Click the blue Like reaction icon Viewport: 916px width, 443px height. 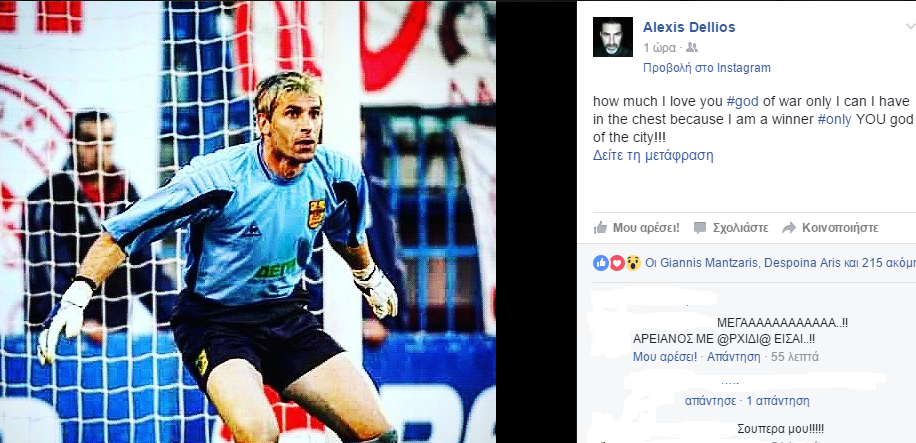(601, 263)
